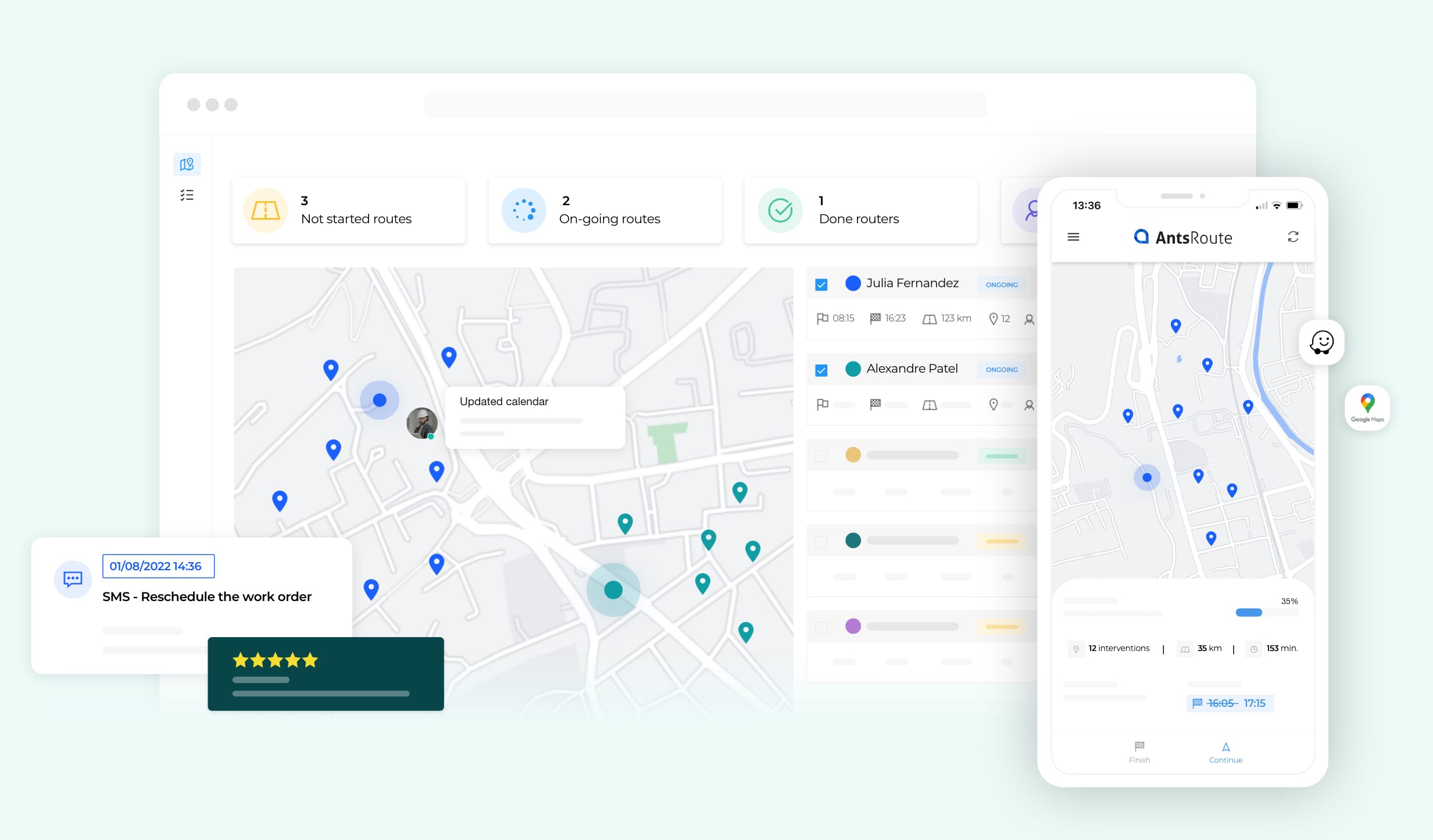
Task: Click the technician avatar on the map
Action: point(421,423)
